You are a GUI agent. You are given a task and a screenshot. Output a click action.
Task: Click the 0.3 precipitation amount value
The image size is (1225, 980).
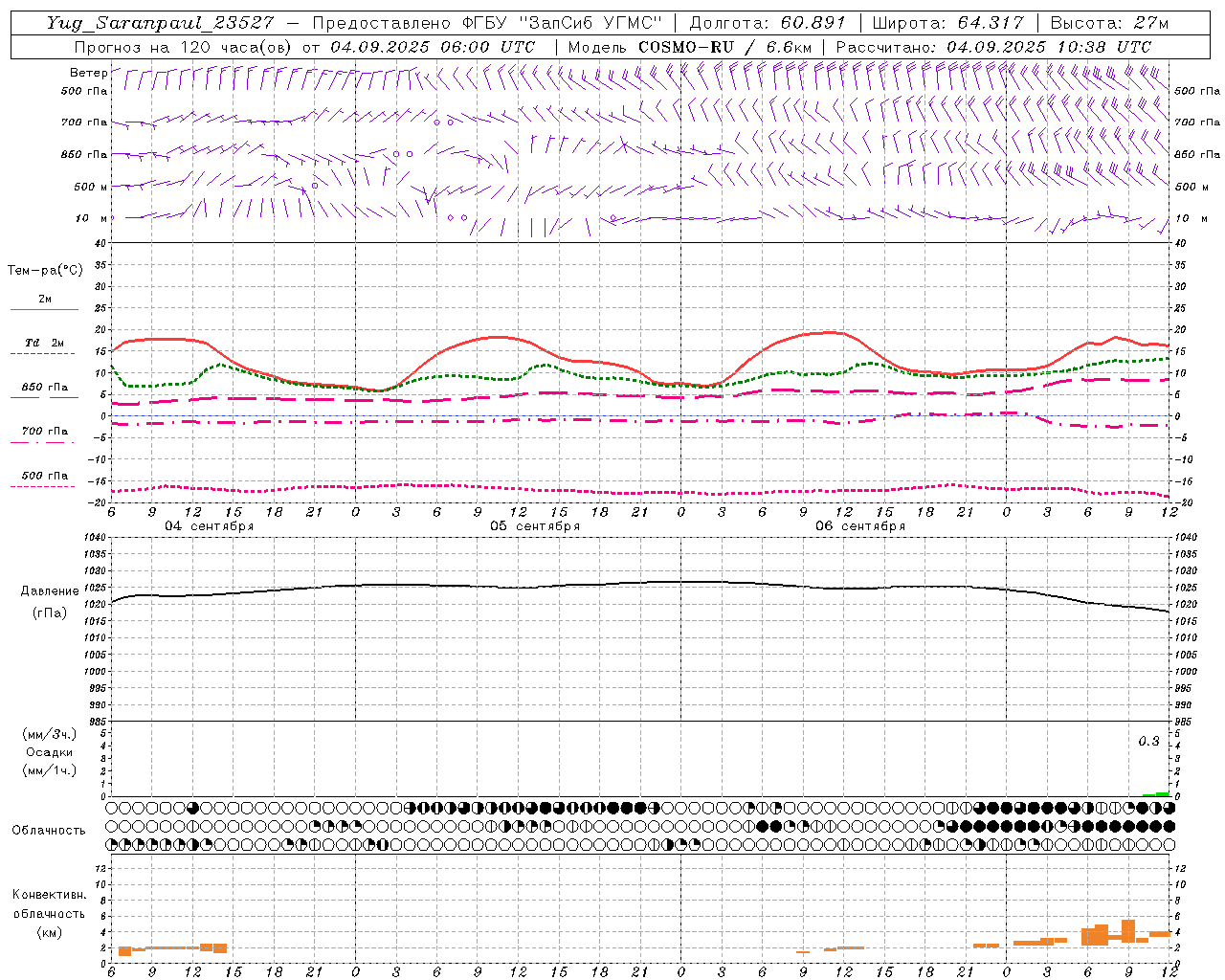pyautogui.click(x=1148, y=742)
